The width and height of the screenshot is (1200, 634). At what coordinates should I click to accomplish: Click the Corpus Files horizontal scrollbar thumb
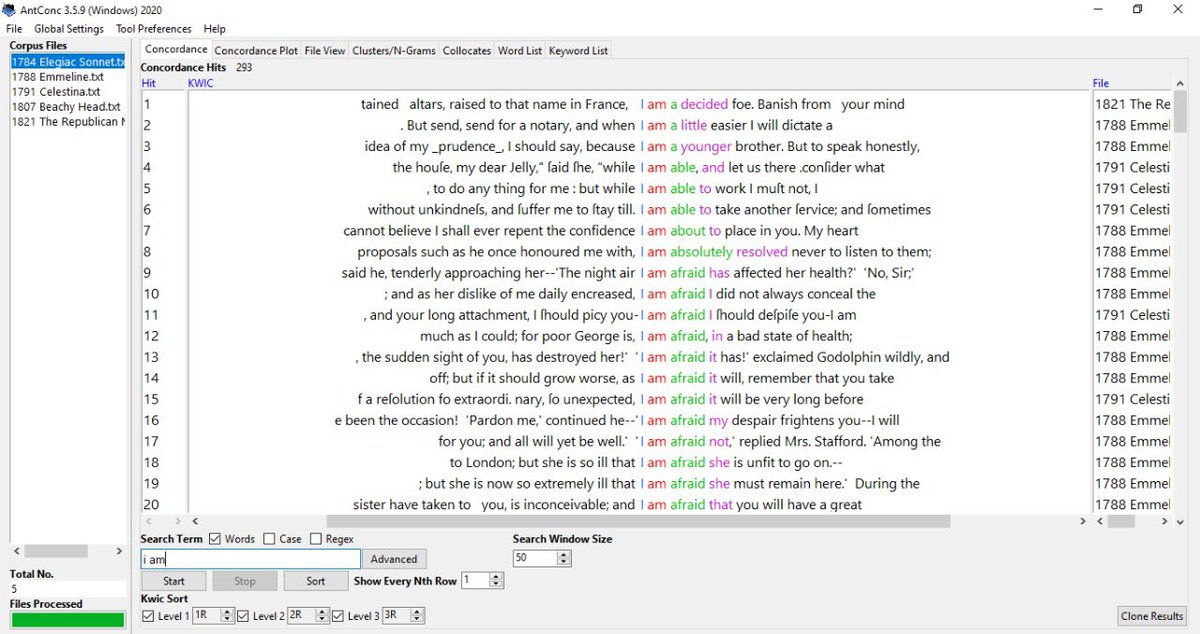tap(54, 551)
